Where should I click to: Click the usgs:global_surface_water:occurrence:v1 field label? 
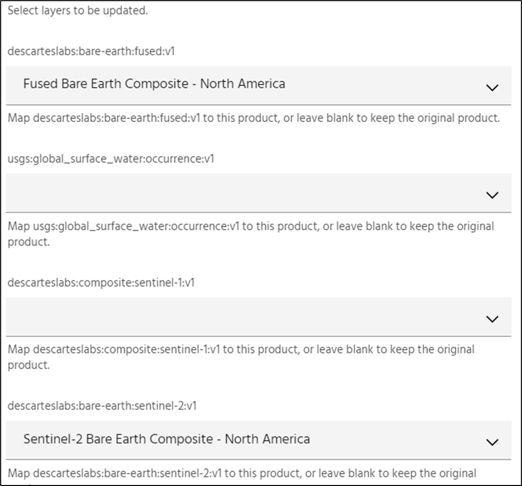point(111,159)
